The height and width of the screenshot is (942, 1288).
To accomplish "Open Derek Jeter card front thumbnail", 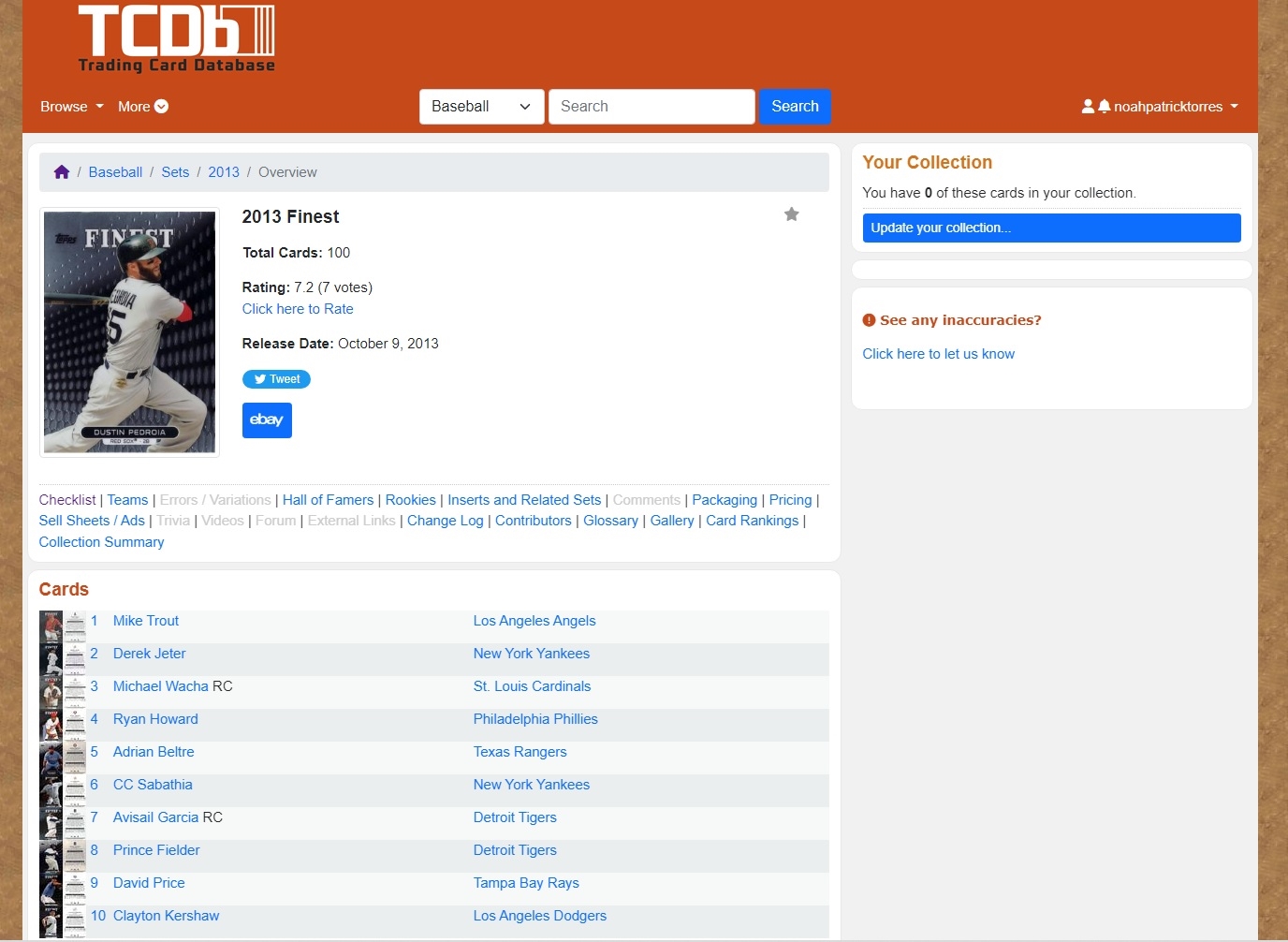I will (51, 659).
